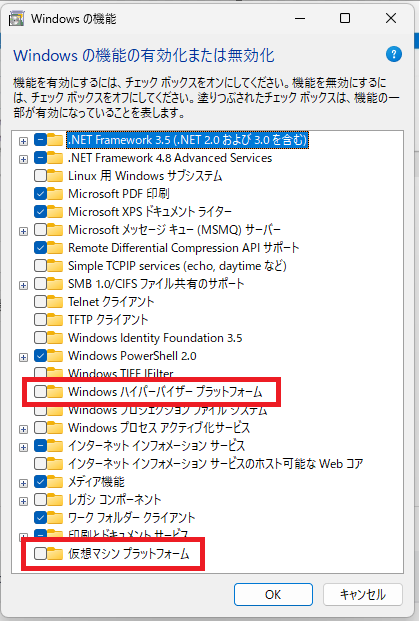This screenshot has width=420, height=621.
Task: Select Windows ハイパーバイザー プラットフォーム label
Action: click(165, 392)
